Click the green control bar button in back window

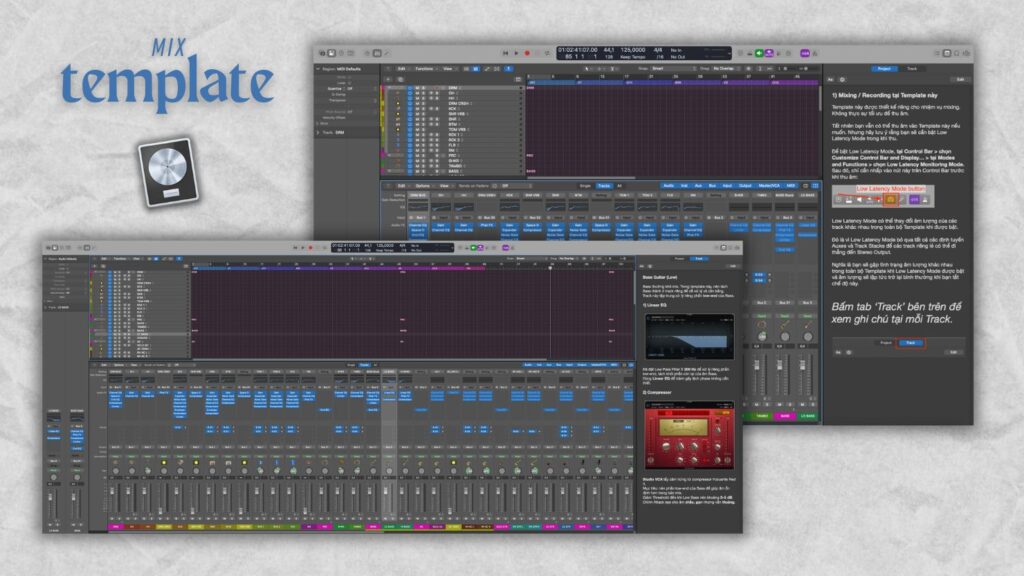point(759,52)
